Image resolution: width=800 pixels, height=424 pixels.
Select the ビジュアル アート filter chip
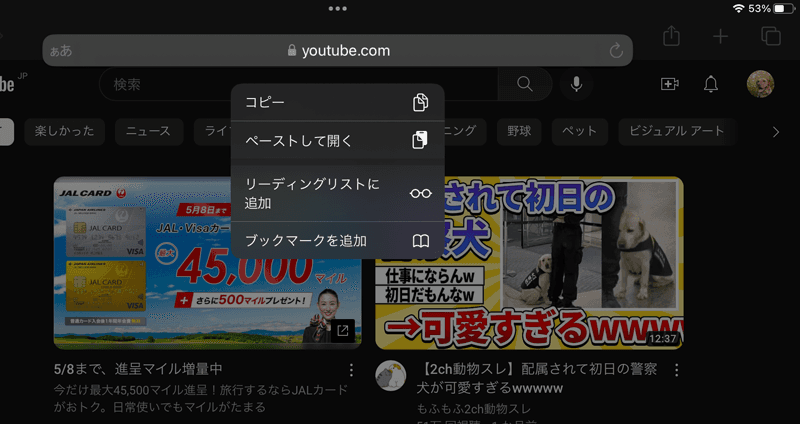(x=677, y=132)
